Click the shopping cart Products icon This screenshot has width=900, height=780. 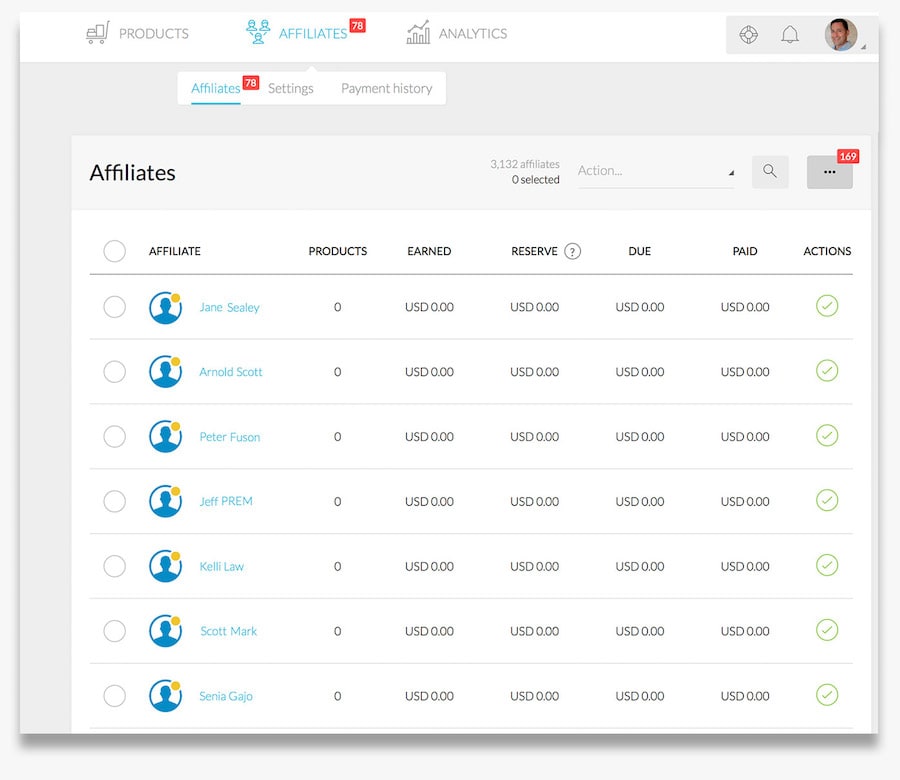[x=97, y=33]
